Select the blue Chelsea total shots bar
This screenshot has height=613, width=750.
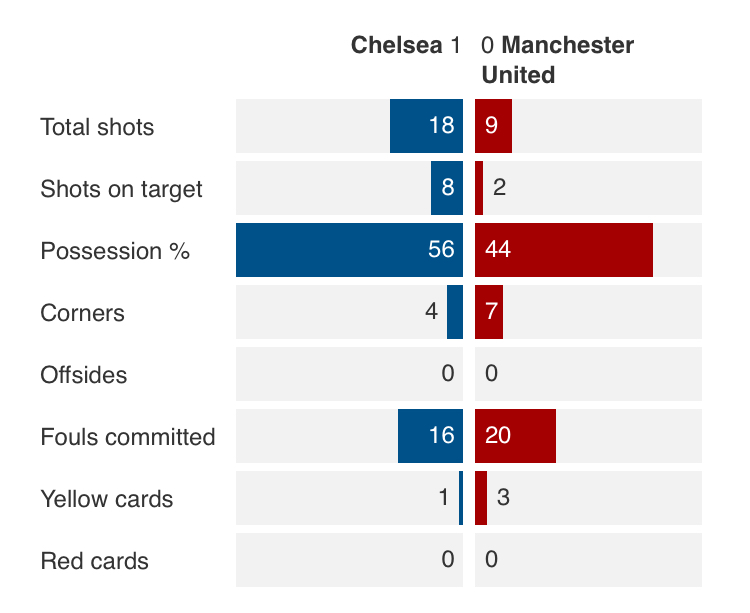coord(426,126)
